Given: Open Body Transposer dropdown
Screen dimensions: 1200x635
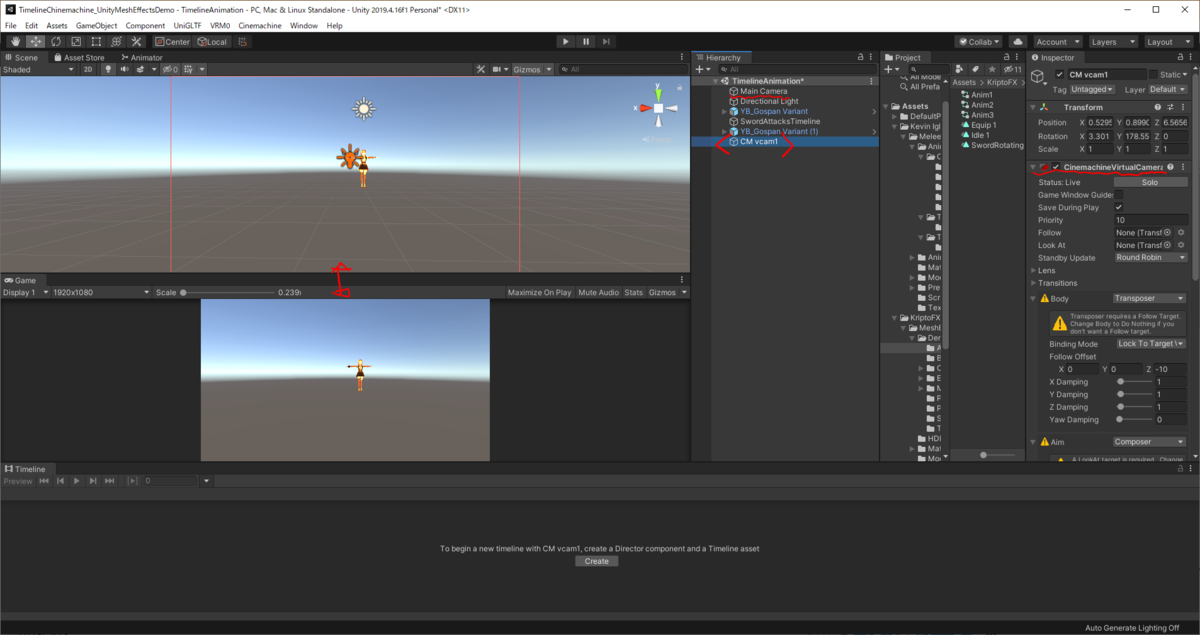Looking at the screenshot, I should click(1150, 298).
